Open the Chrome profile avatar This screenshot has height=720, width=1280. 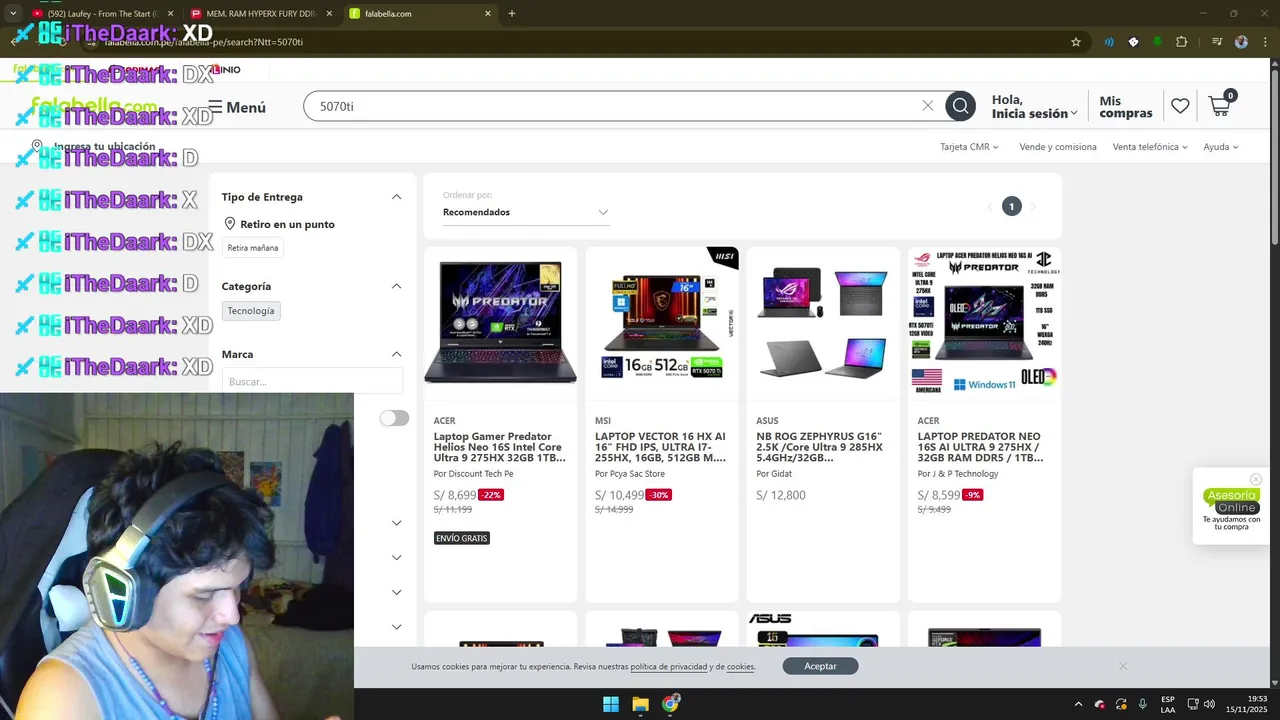coord(1241,42)
